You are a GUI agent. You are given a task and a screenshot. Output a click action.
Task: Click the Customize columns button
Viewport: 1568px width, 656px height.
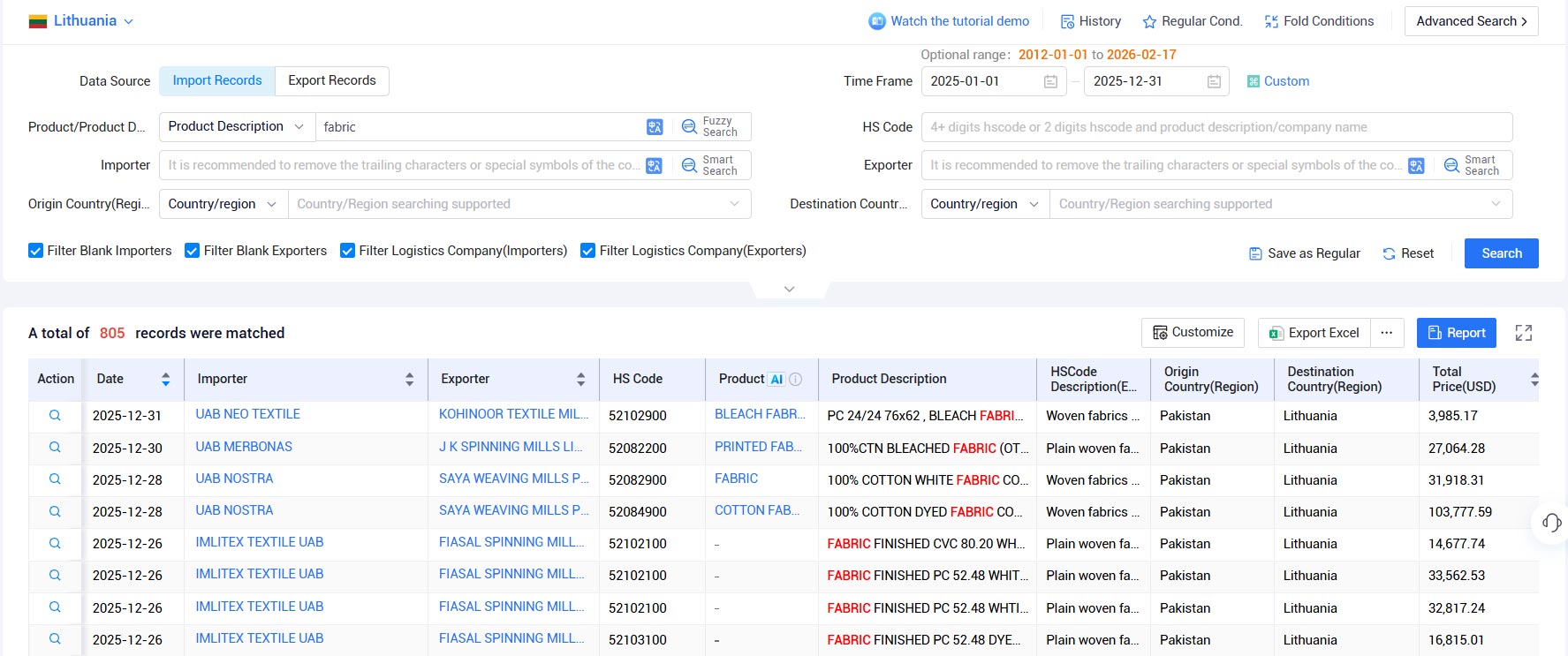tap(1193, 332)
